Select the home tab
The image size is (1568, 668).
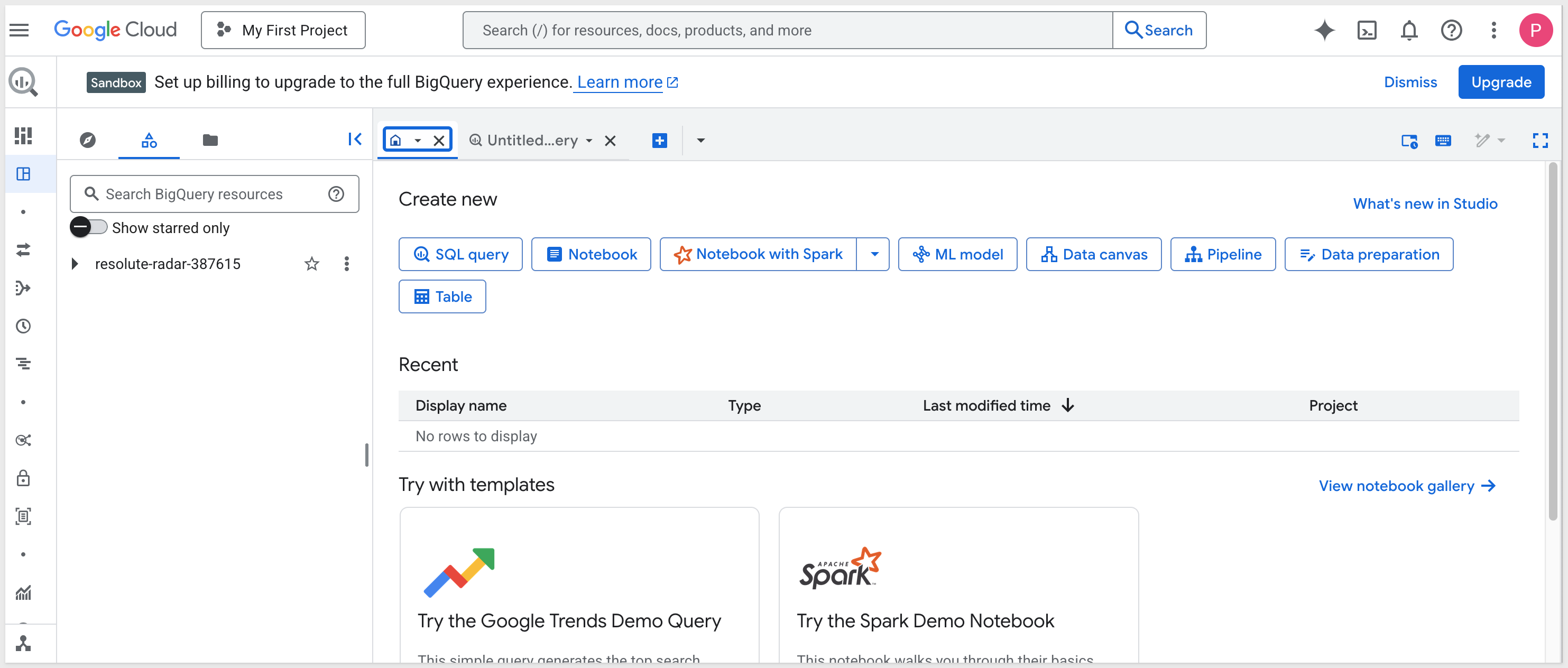pyautogui.click(x=396, y=141)
